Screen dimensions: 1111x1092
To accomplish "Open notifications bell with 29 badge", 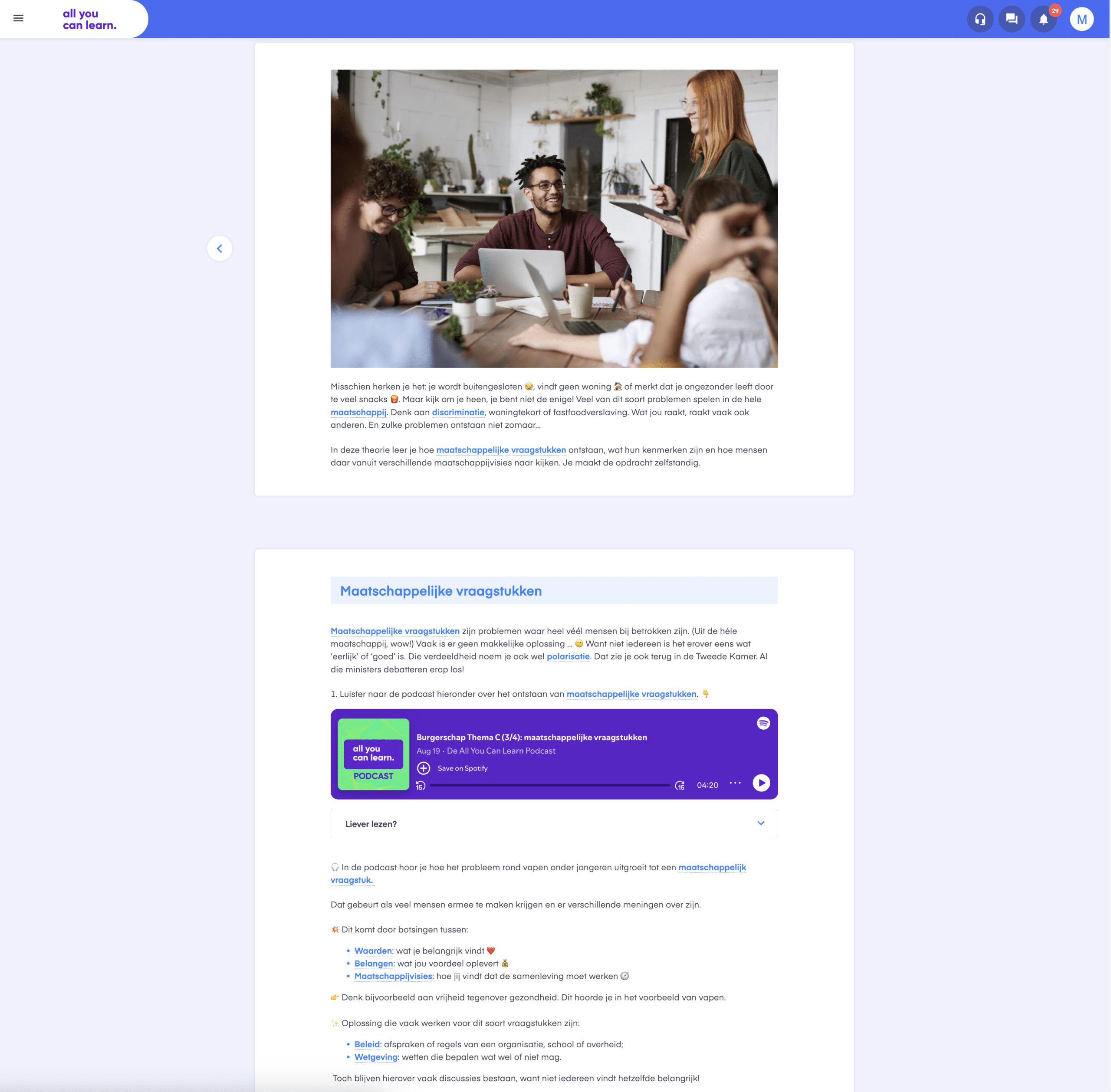I will point(1043,20).
